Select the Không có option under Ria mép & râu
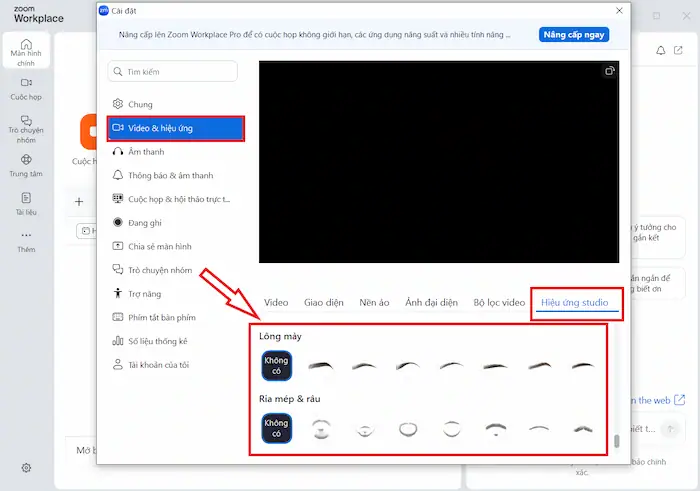The image size is (700, 491). (x=276, y=428)
